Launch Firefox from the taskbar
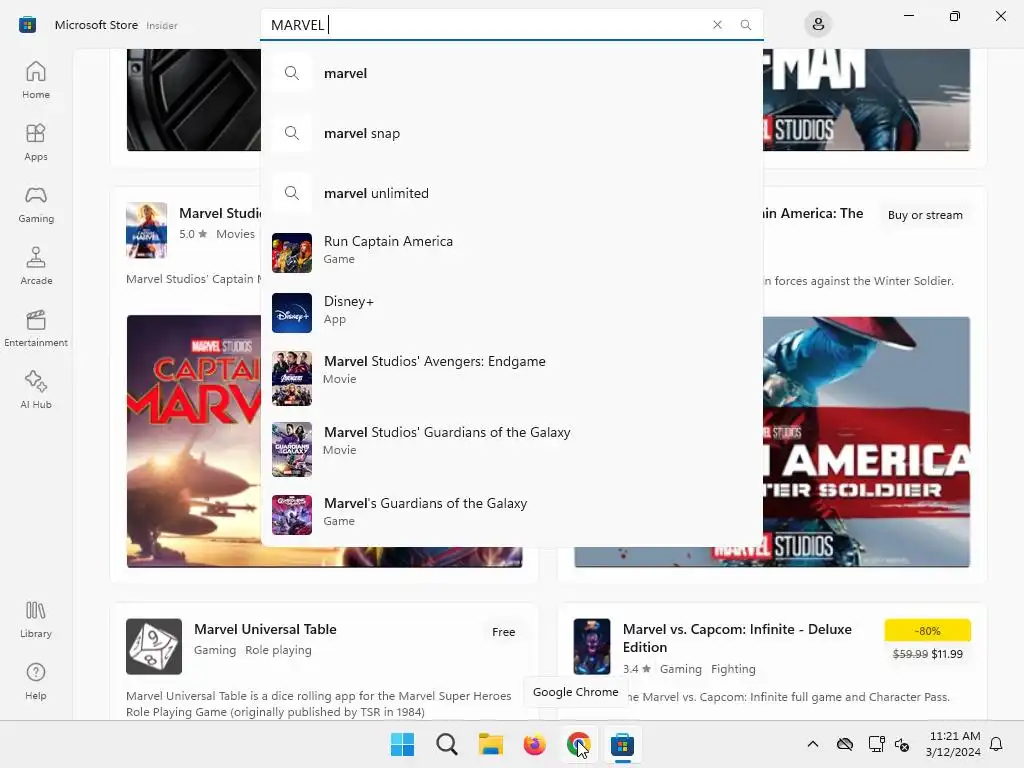The height and width of the screenshot is (768, 1024). tap(534, 744)
